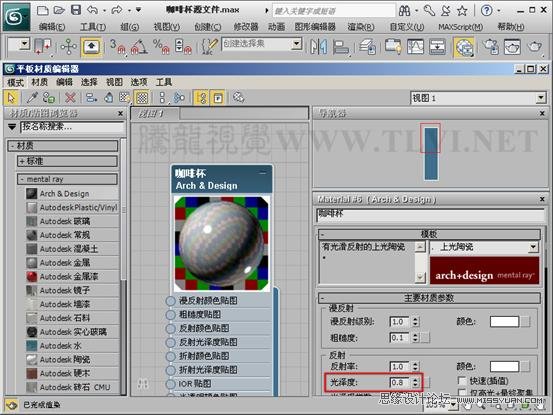The width and height of the screenshot is (553, 415).
Task: Click the 按名称搜索 search field
Action: pos(72,127)
